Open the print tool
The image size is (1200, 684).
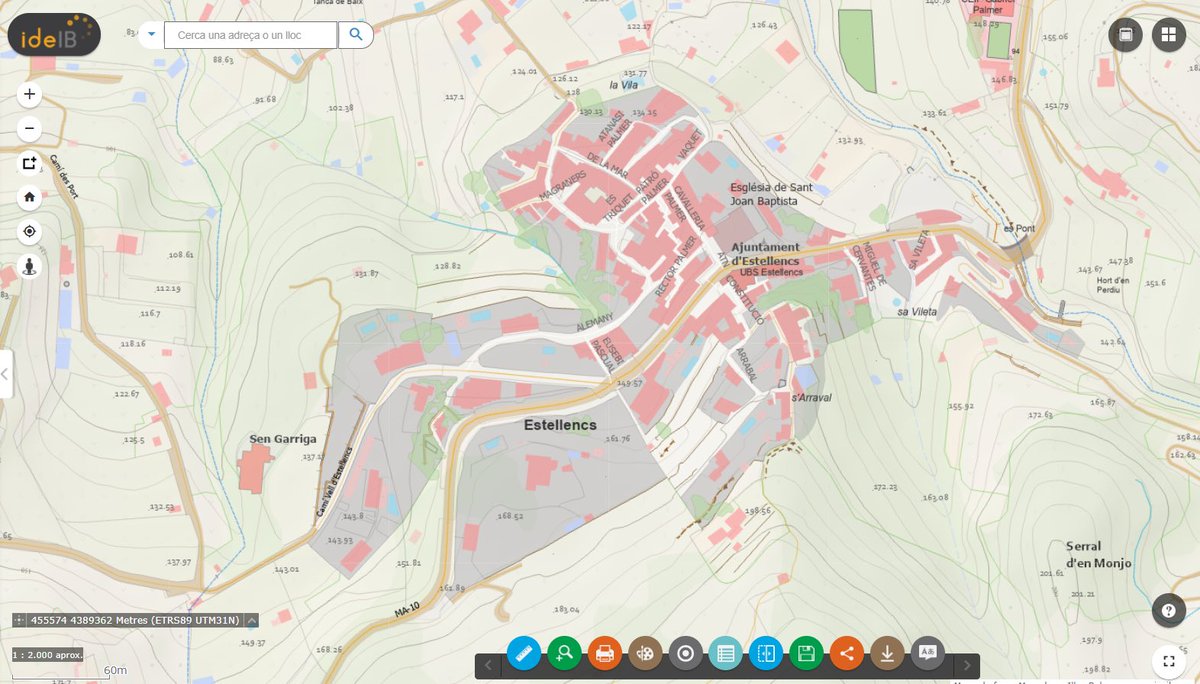click(605, 653)
